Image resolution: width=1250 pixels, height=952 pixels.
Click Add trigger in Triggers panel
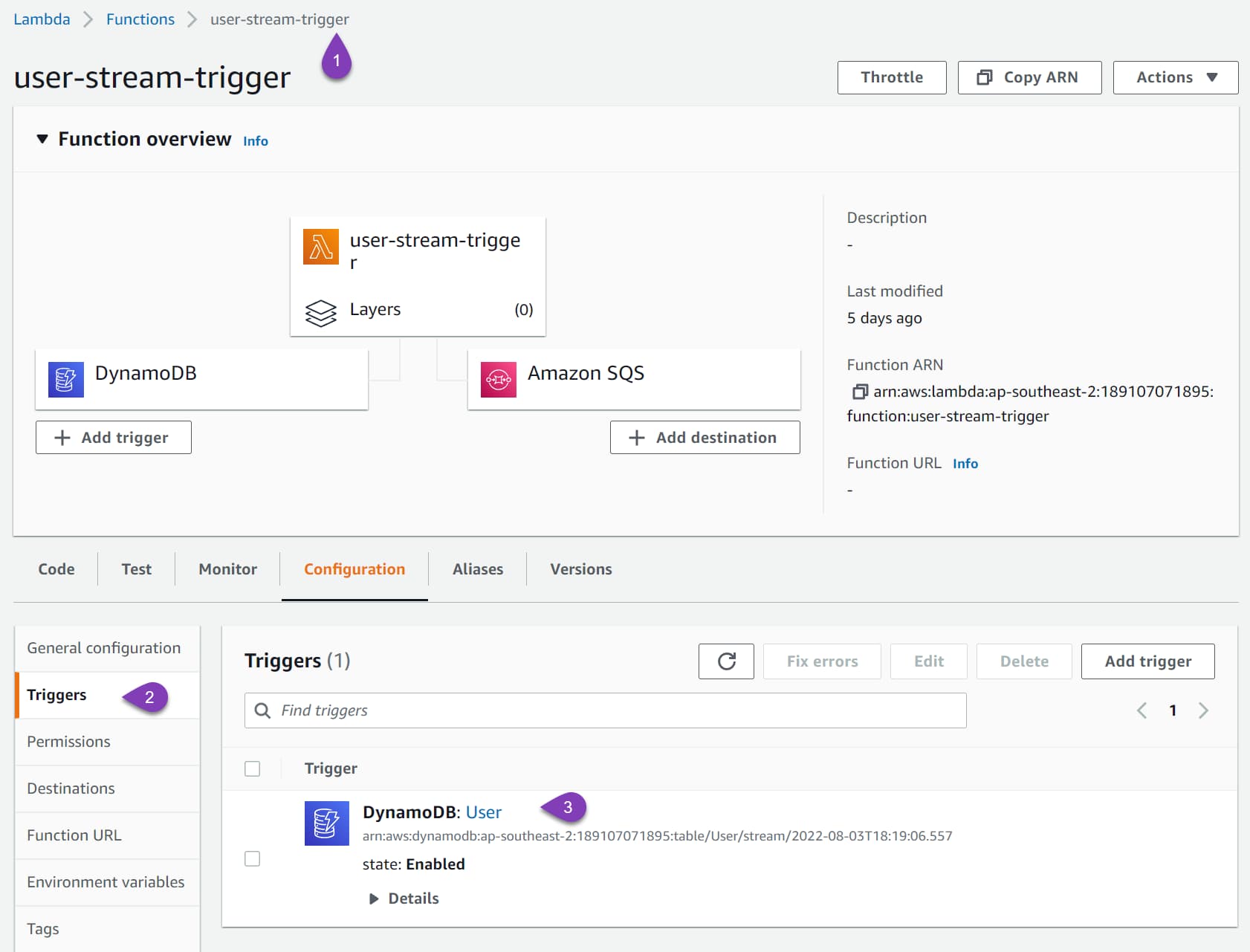tap(1147, 661)
